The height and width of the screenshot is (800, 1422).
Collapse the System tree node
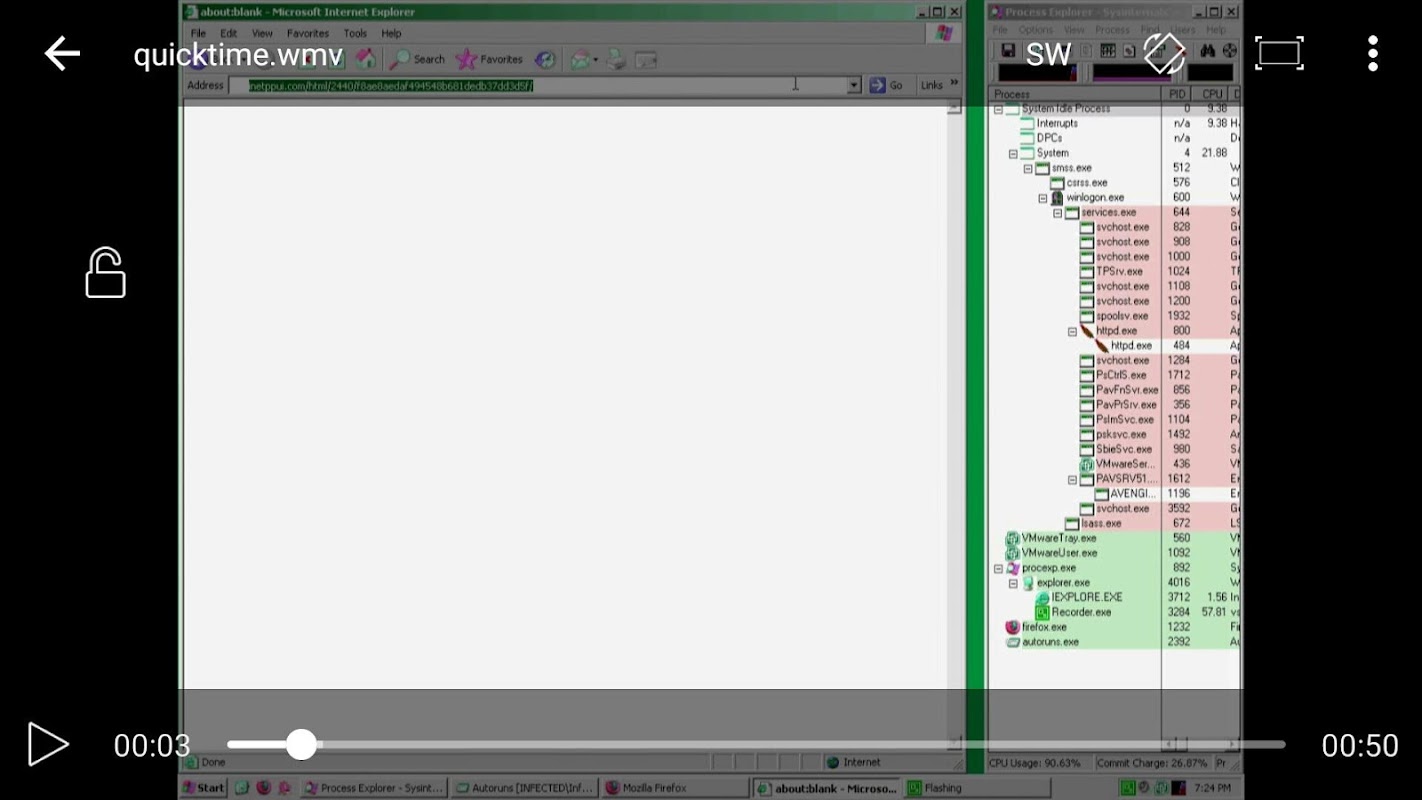click(x=1013, y=153)
